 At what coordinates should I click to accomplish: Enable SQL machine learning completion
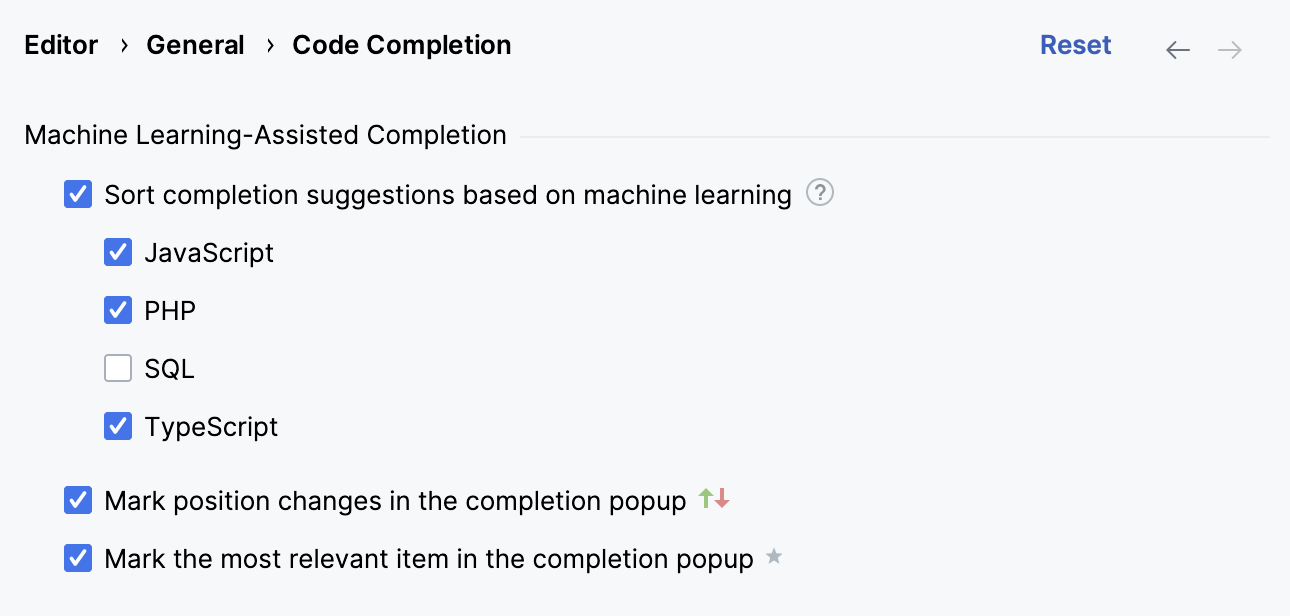(117, 368)
